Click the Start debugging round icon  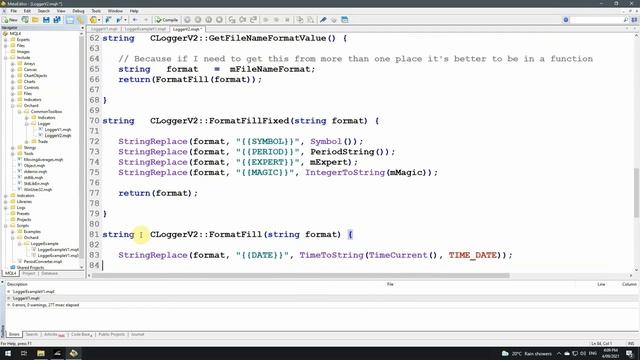coord(187,20)
